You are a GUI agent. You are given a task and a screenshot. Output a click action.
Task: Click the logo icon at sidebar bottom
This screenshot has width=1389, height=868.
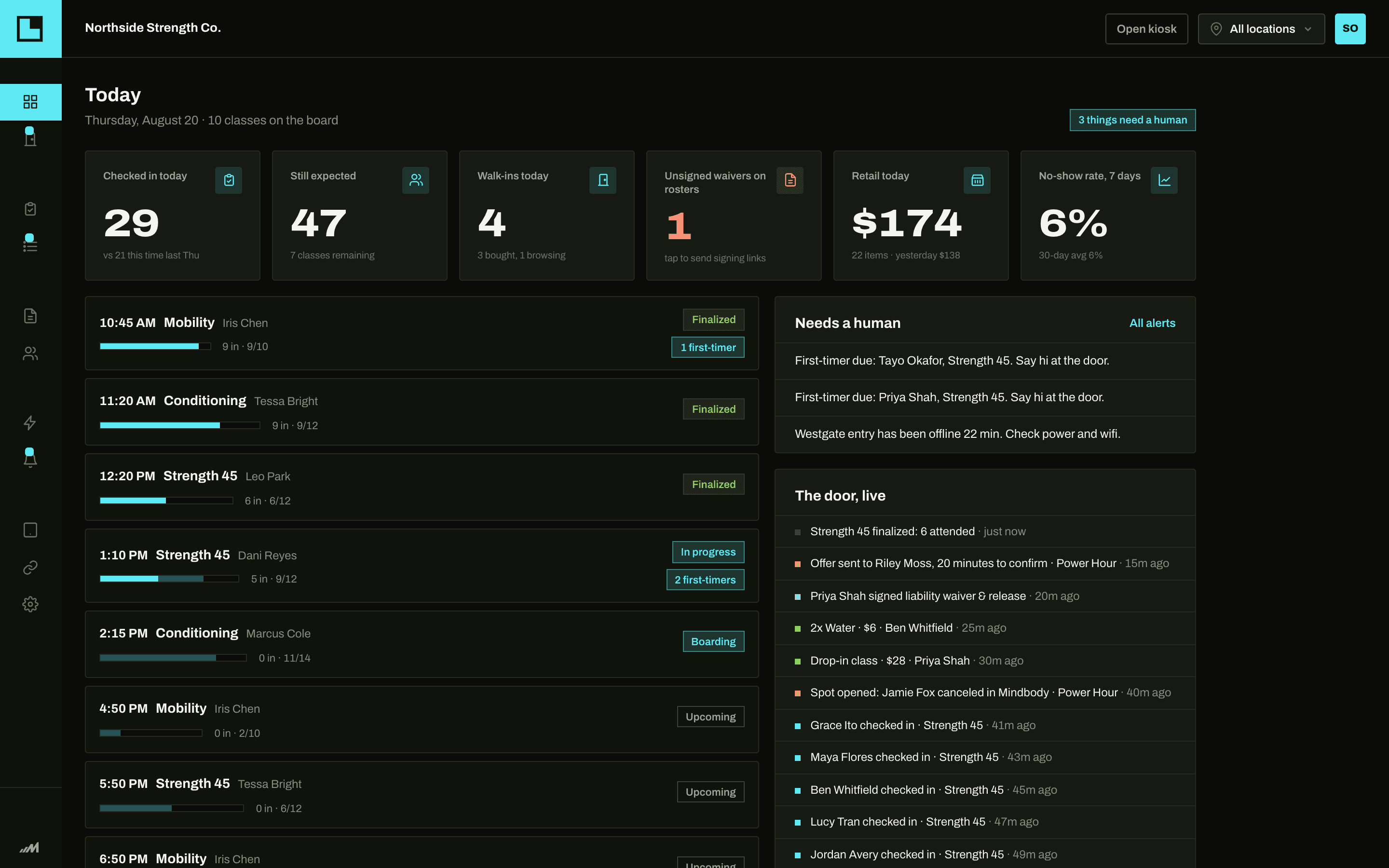click(x=30, y=847)
